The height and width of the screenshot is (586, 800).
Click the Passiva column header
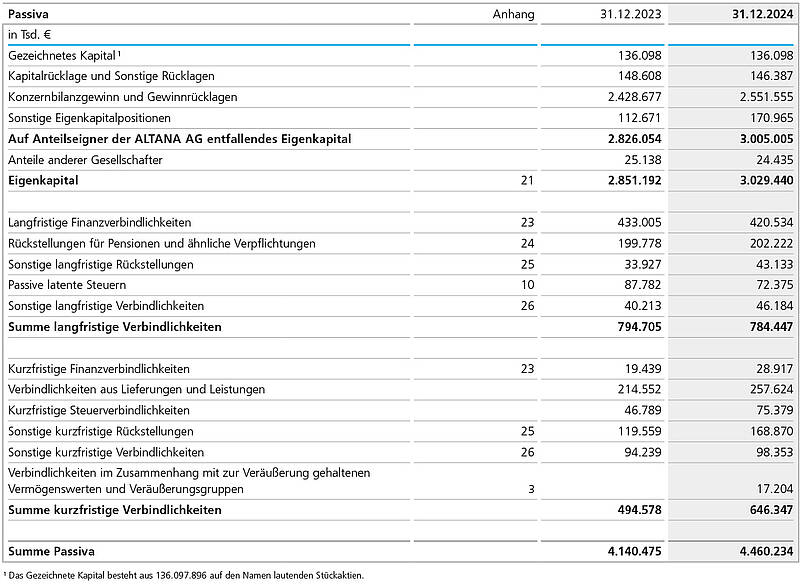pyautogui.click(x=29, y=14)
